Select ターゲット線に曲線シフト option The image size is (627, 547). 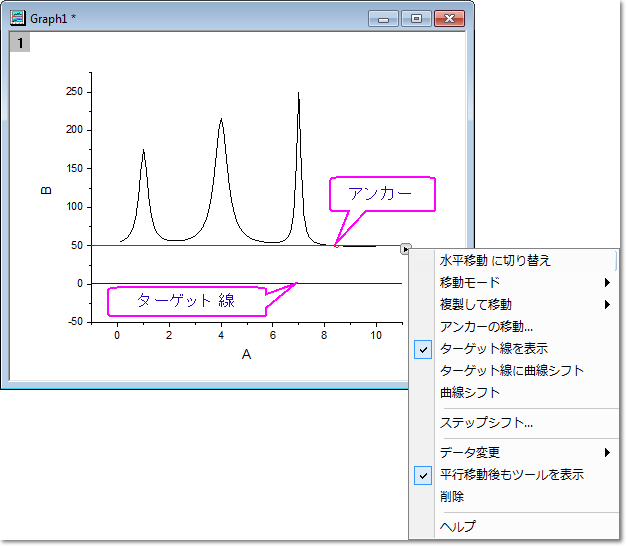pos(516,371)
